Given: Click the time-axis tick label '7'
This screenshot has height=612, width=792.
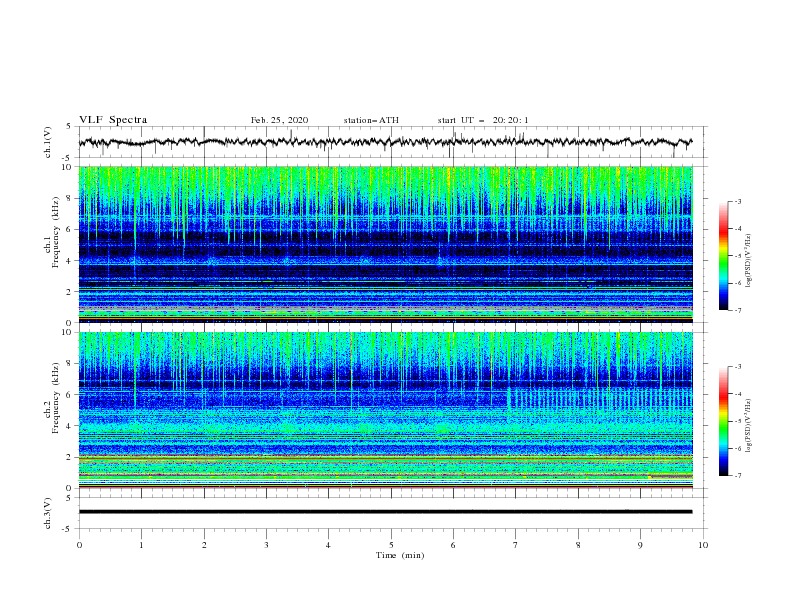Looking at the screenshot, I should (516, 545).
